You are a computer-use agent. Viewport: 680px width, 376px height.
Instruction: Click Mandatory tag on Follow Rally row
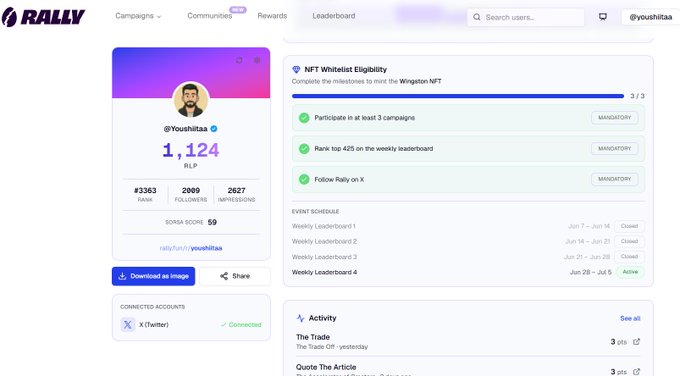click(615, 179)
